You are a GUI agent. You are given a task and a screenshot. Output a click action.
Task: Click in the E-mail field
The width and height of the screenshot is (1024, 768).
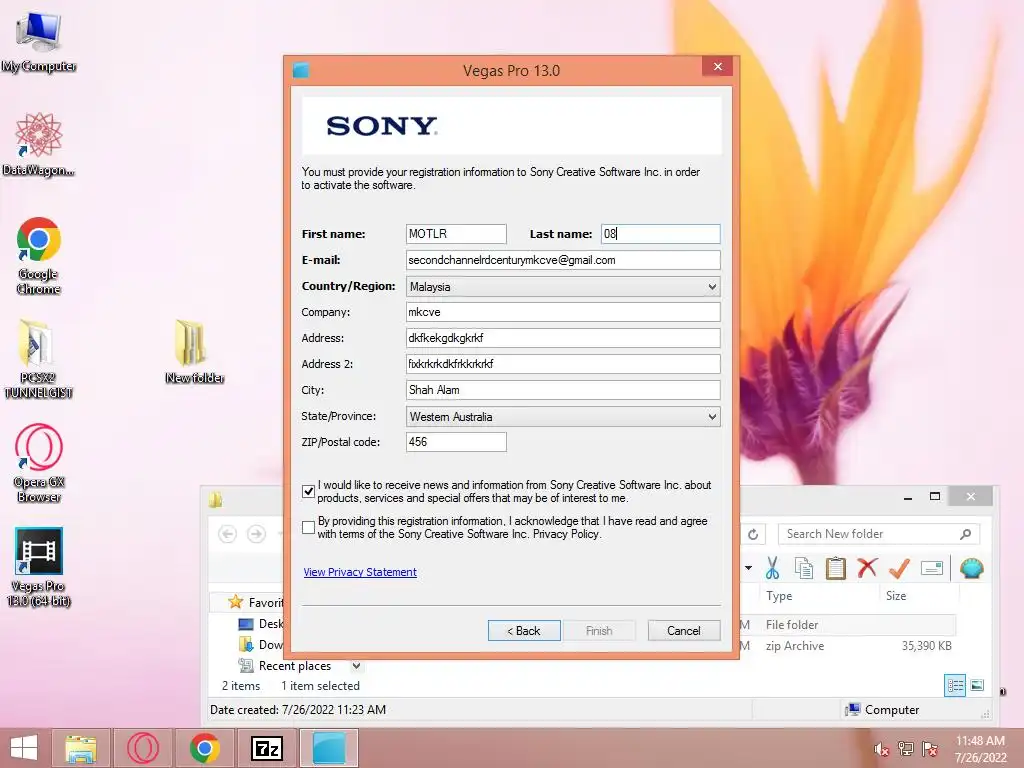563,260
